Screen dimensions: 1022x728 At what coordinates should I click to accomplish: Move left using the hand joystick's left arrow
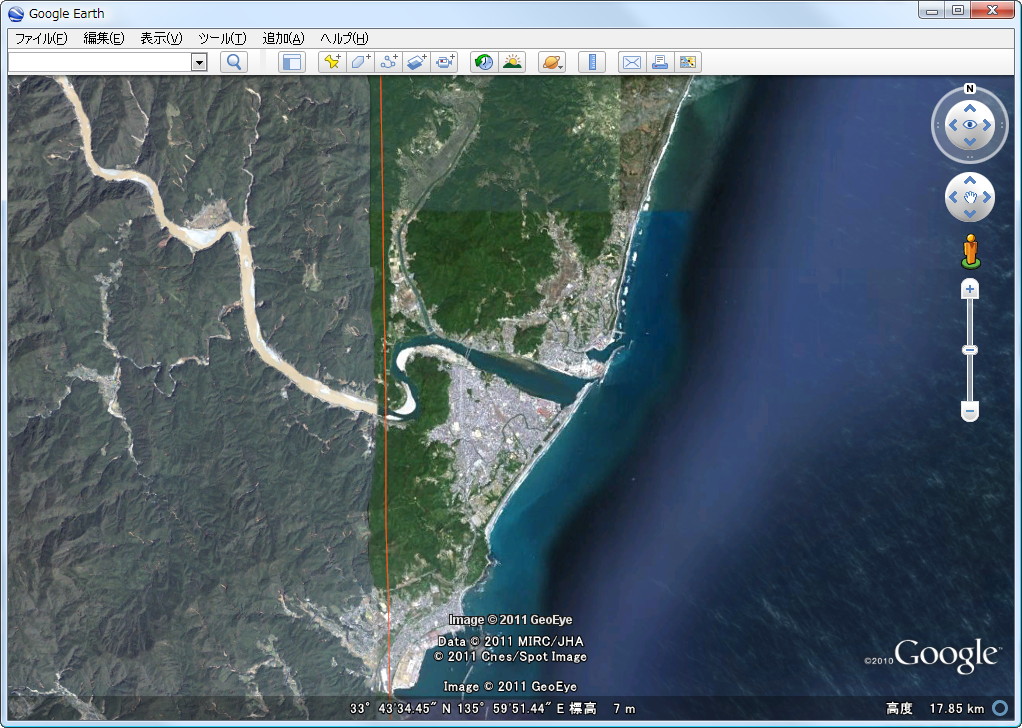coord(954,197)
